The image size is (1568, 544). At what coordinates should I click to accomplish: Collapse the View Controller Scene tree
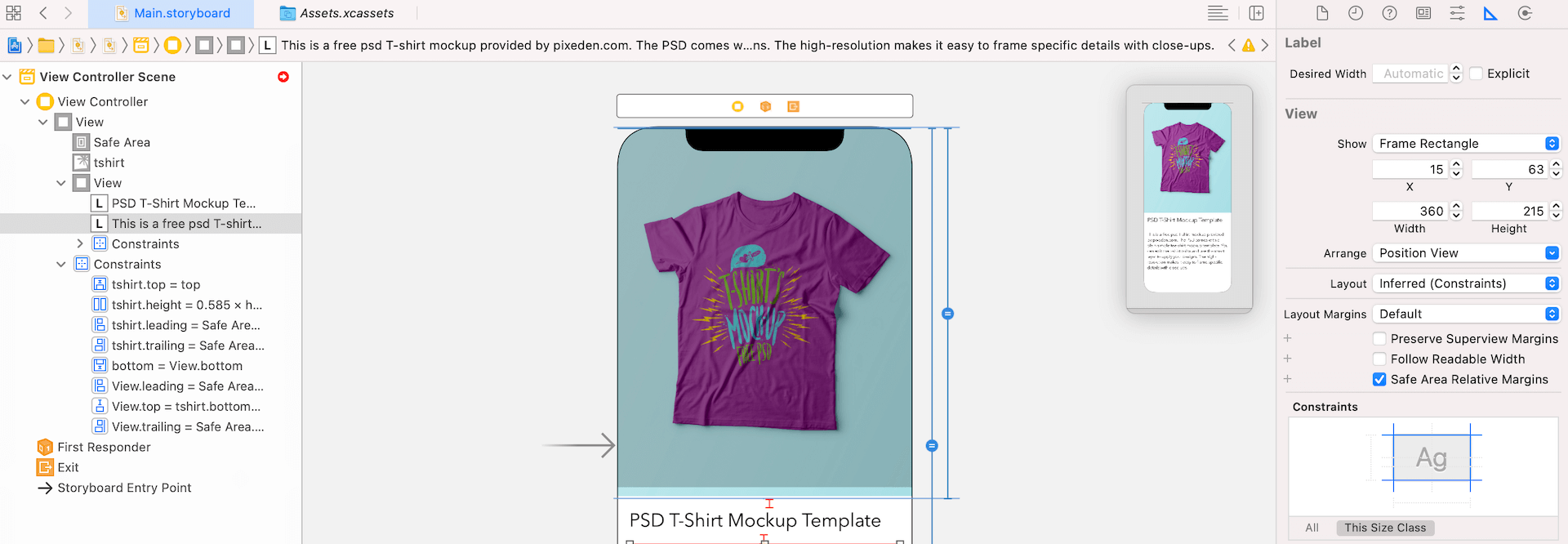point(7,77)
